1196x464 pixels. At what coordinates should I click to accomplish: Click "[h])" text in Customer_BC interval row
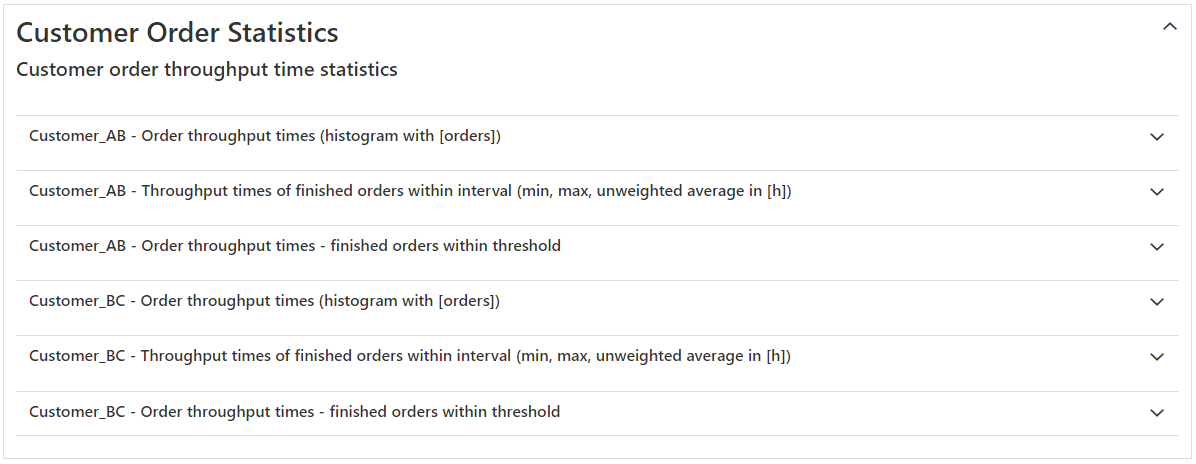click(778, 356)
